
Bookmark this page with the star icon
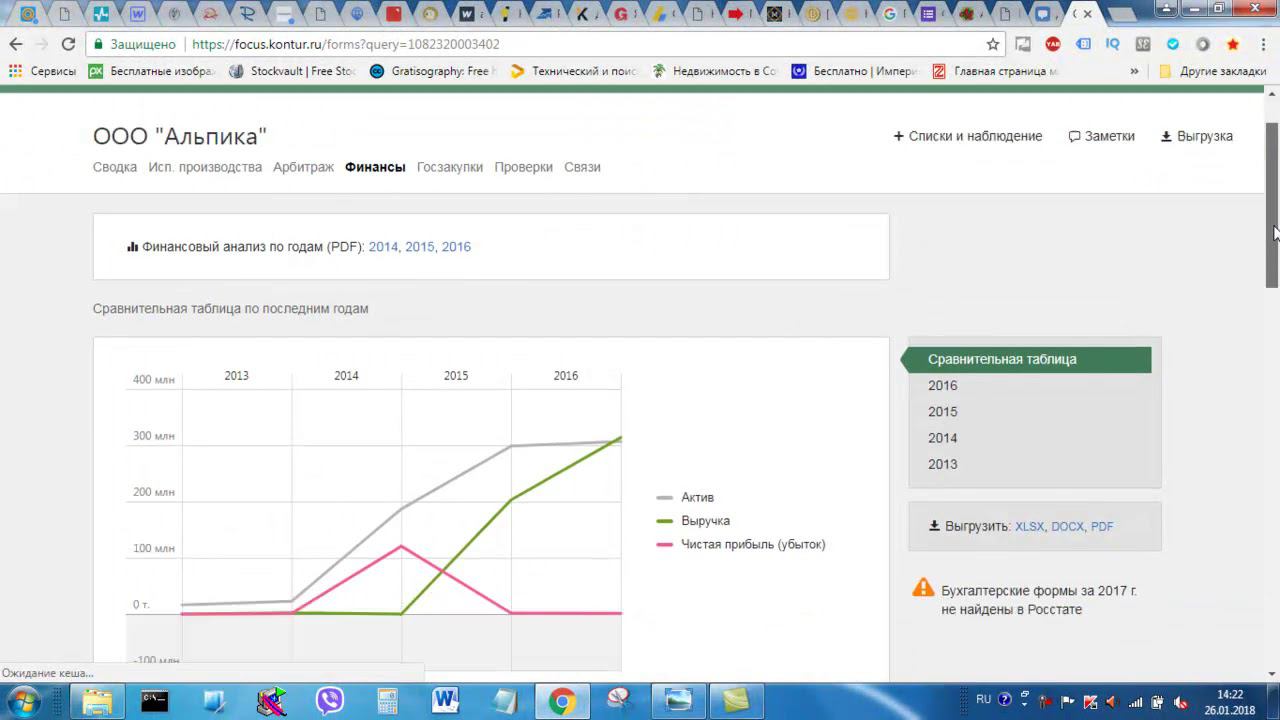[x=993, y=44]
